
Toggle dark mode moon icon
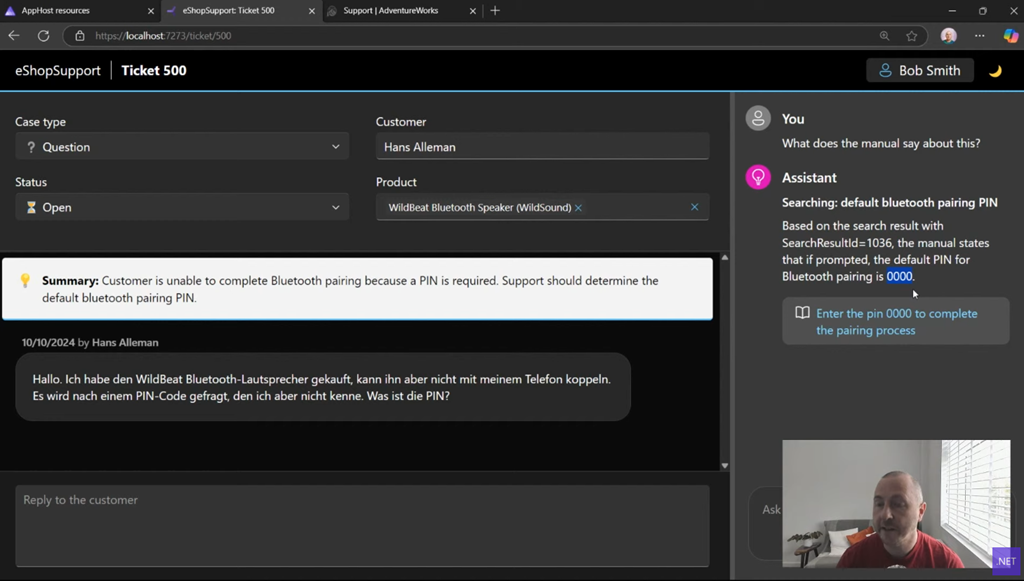[x=995, y=71]
